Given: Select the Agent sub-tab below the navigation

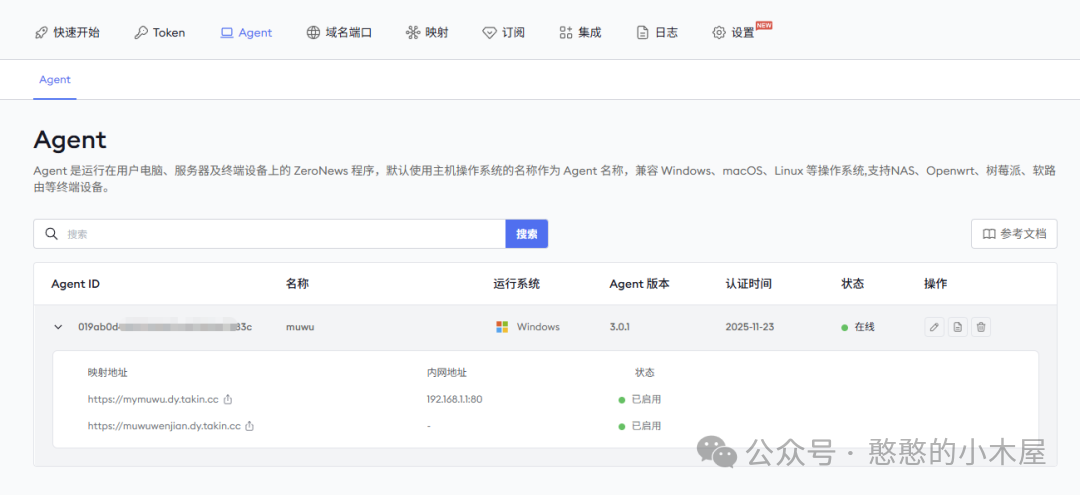Looking at the screenshot, I should (55, 80).
